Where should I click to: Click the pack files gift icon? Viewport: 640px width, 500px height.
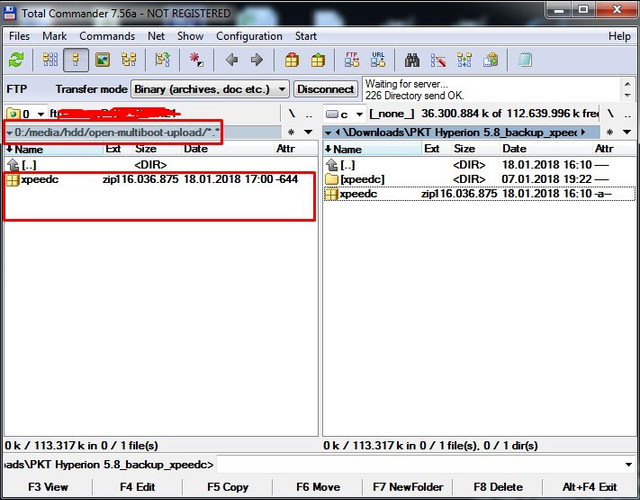tap(291, 60)
